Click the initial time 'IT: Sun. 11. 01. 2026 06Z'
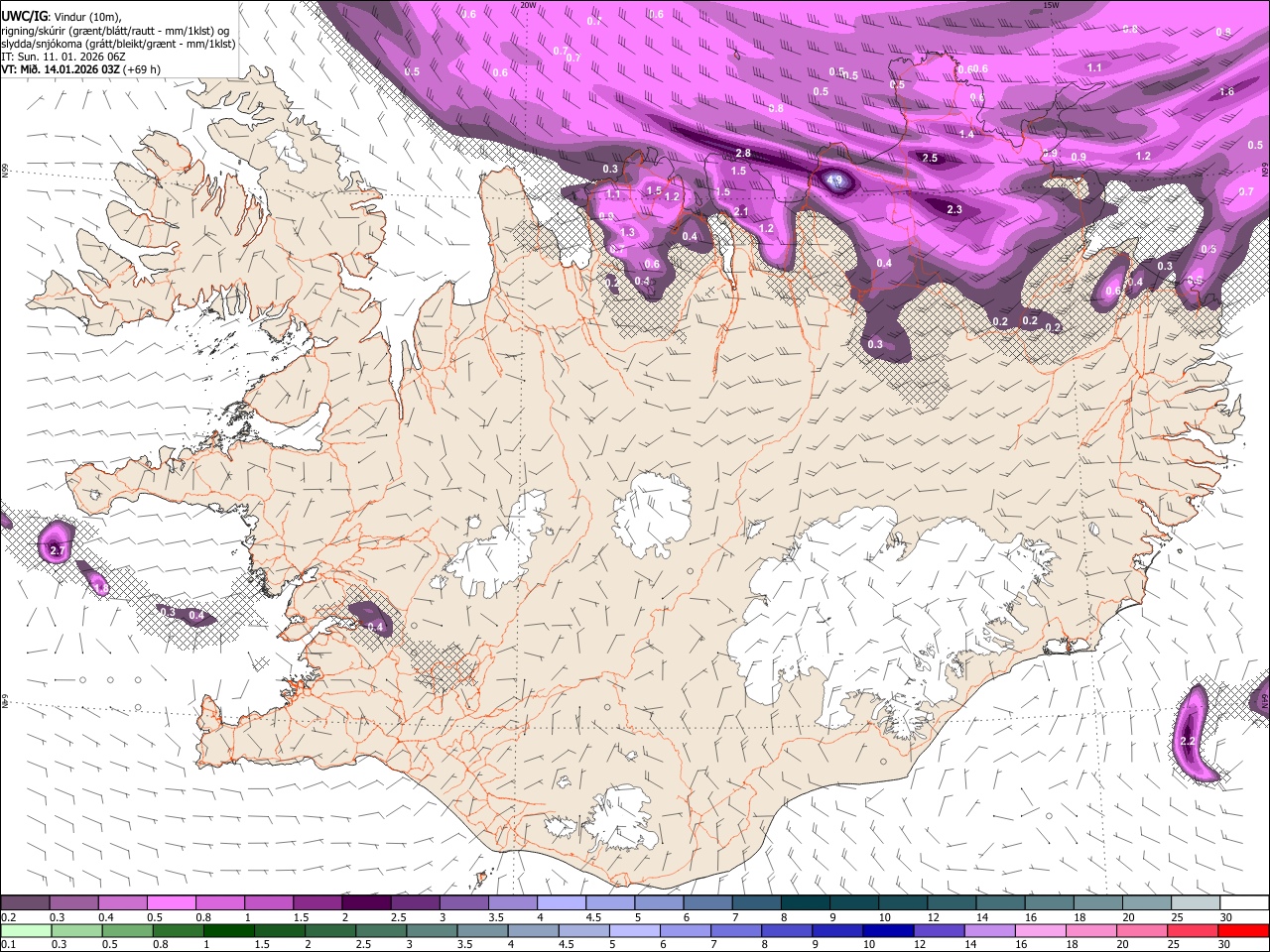 [62, 57]
